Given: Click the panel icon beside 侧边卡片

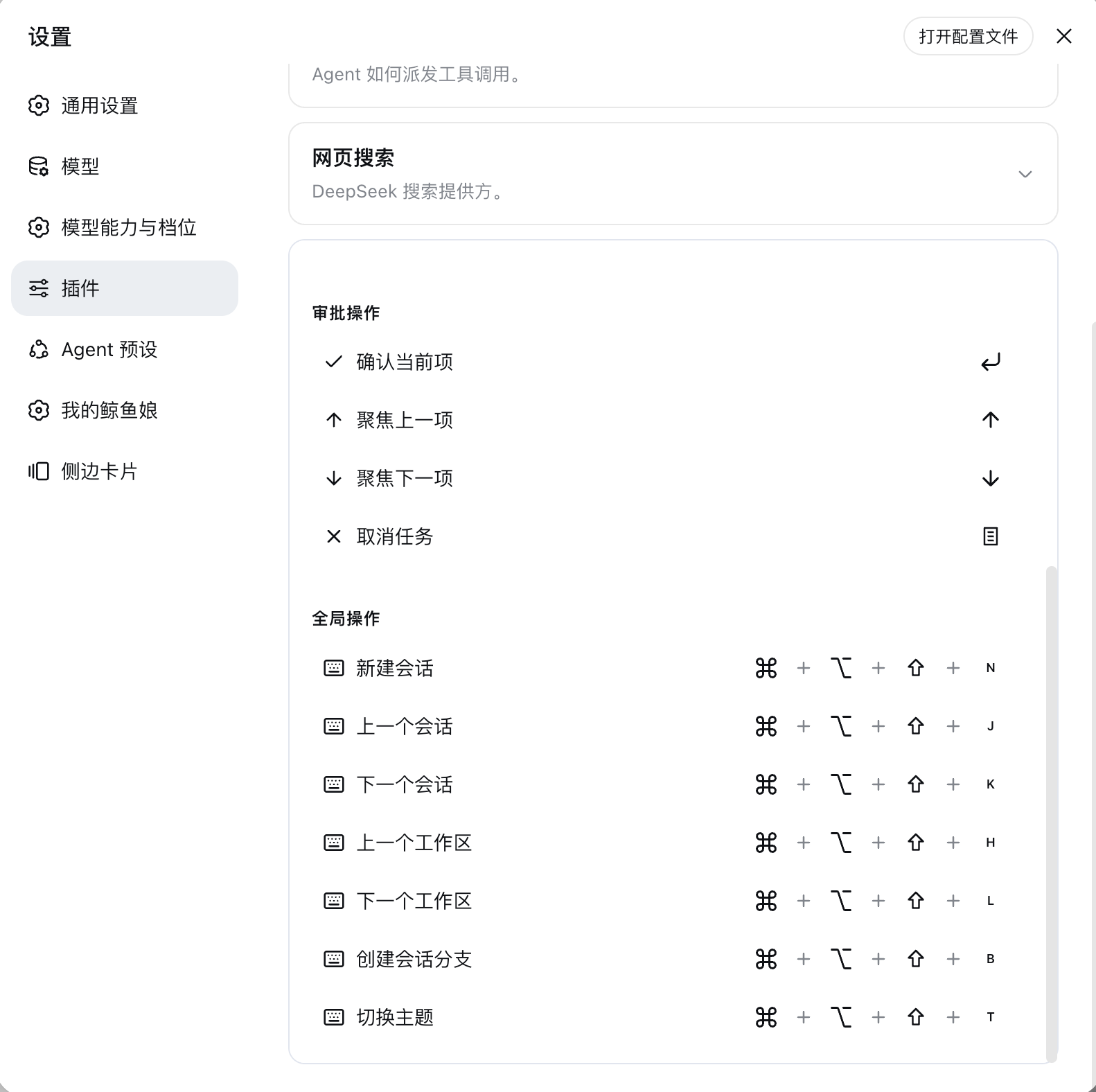Looking at the screenshot, I should pyautogui.click(x=39, y=471).
